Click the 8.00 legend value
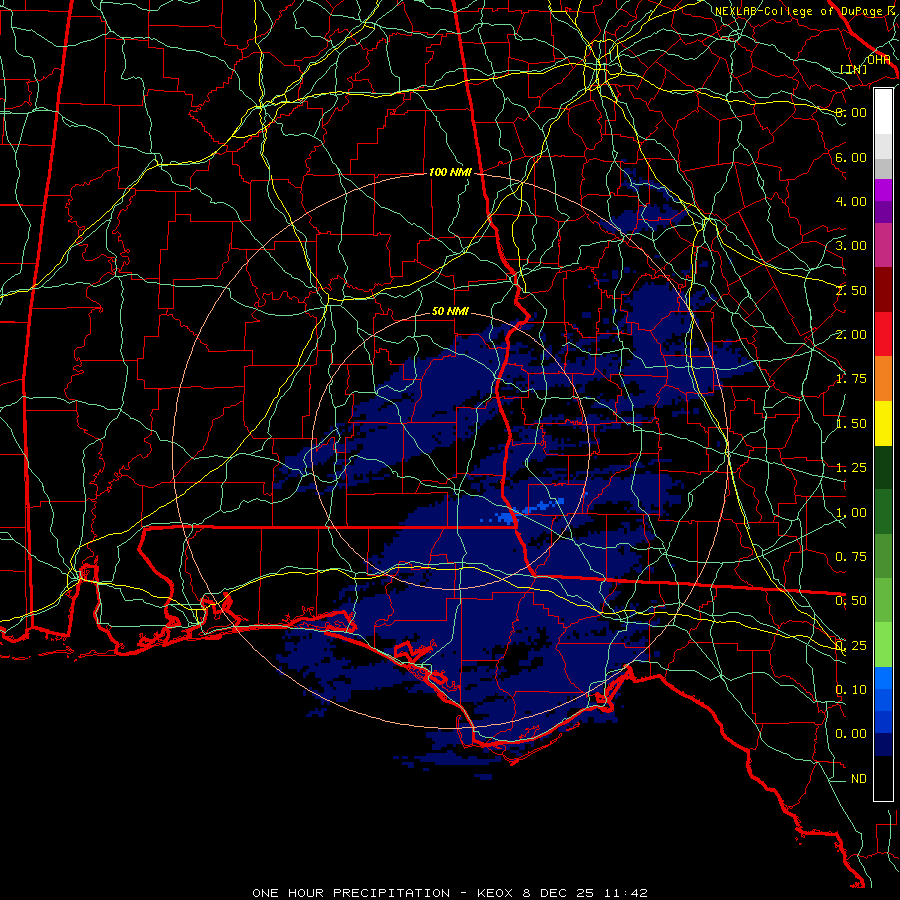Image resolution: width=900 pixels, height=900 pixels. click(850, 112)
